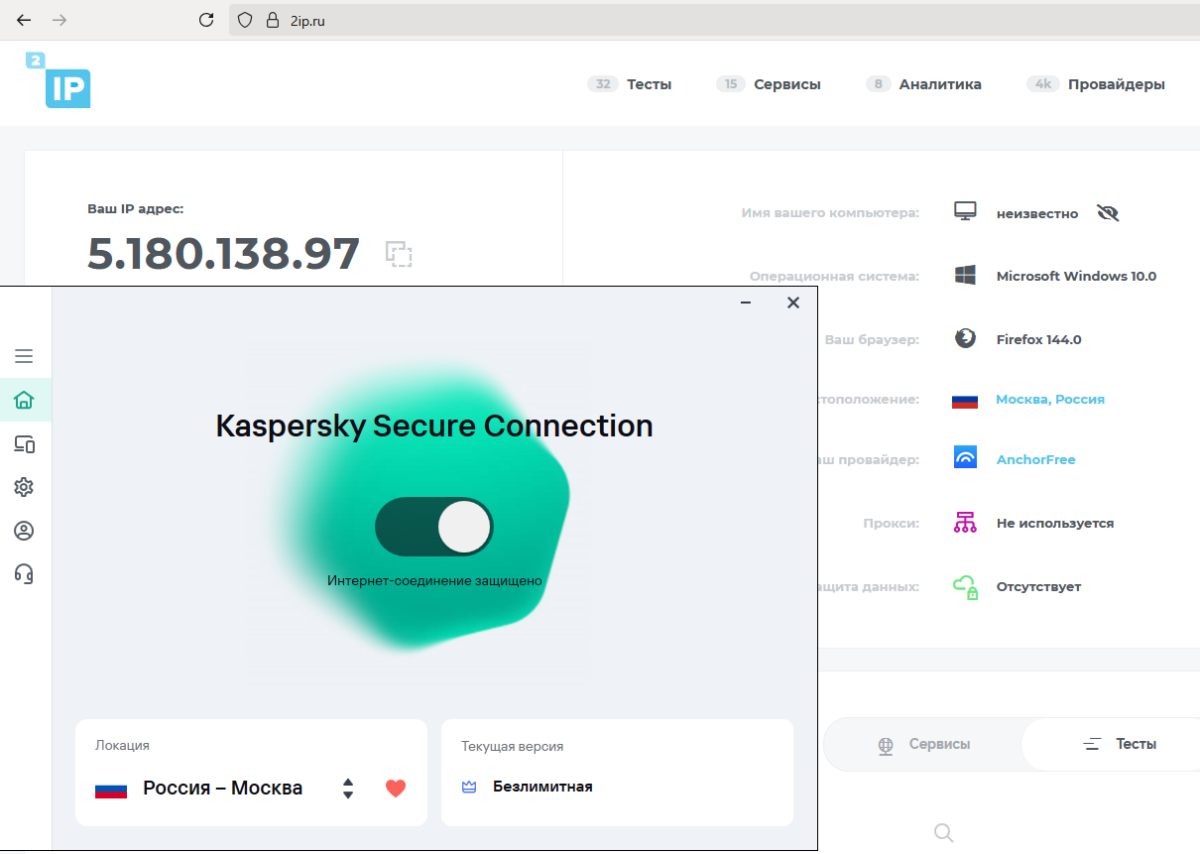This screenshot has height=854, width=1200.
Task: Click the Не используется proxy value
Action: [1055, 523]
